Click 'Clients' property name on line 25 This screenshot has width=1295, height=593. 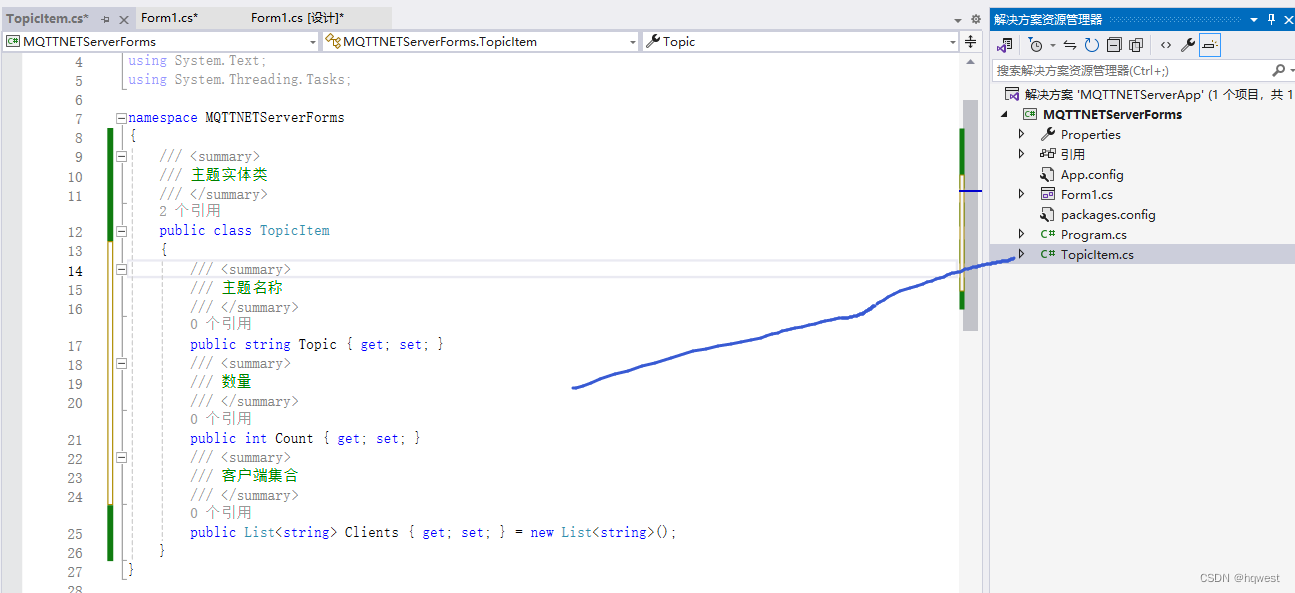tap(372, 532)
